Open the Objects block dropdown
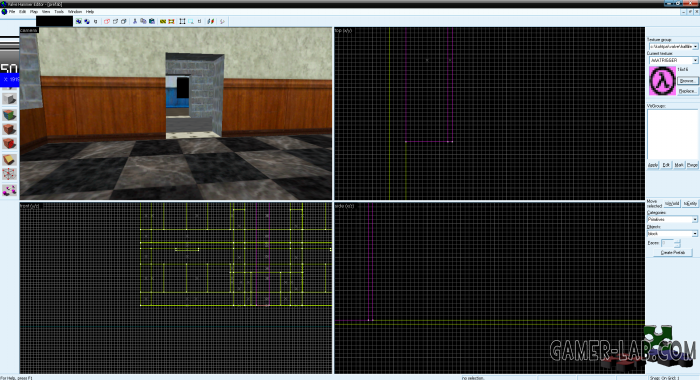 tap(672, 234)
